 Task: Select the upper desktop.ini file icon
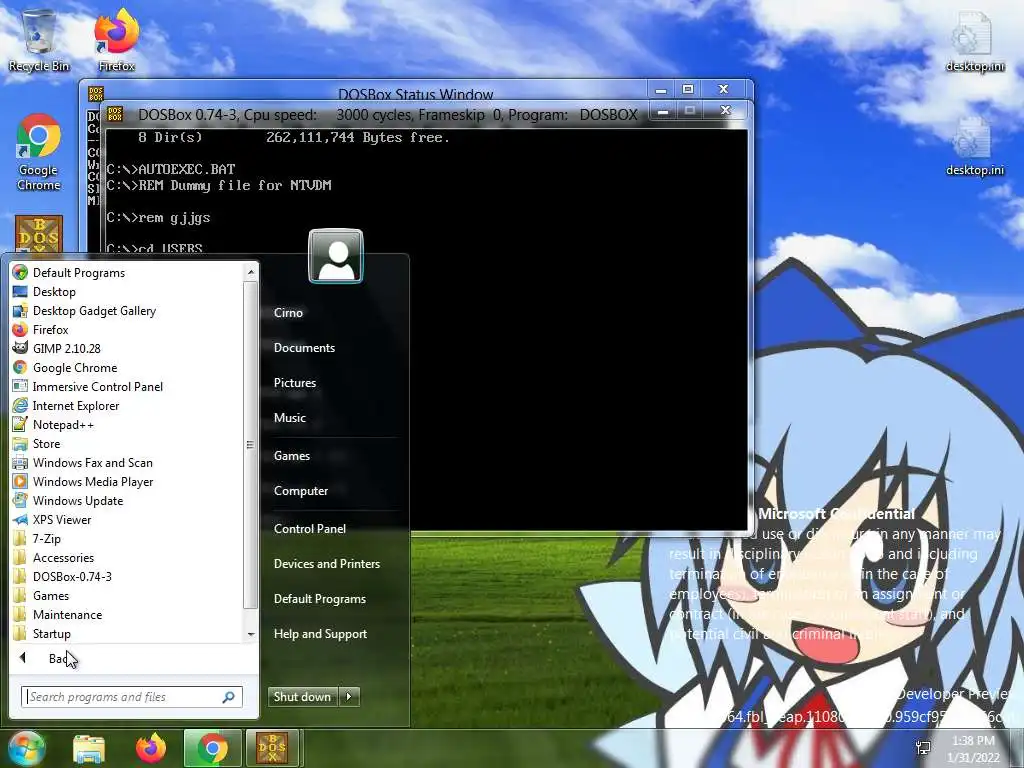[975, 42]
